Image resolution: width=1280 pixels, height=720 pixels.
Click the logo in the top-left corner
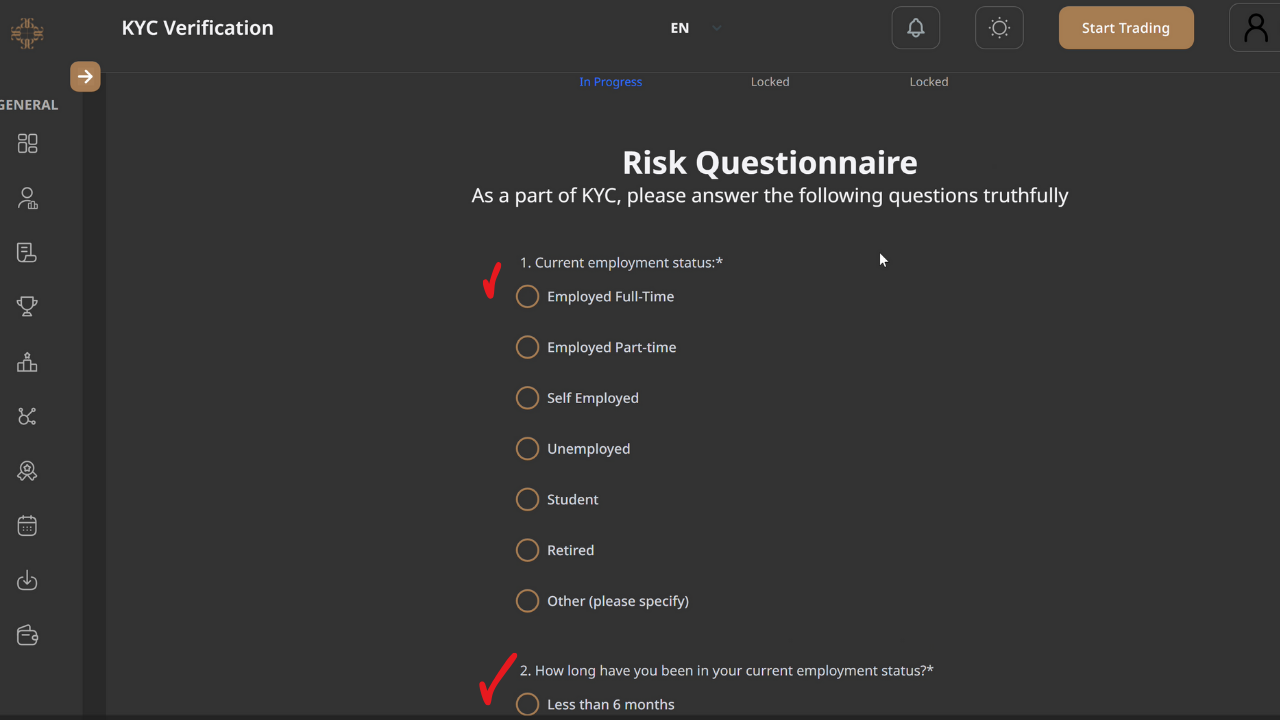click(x=27, y=32)
